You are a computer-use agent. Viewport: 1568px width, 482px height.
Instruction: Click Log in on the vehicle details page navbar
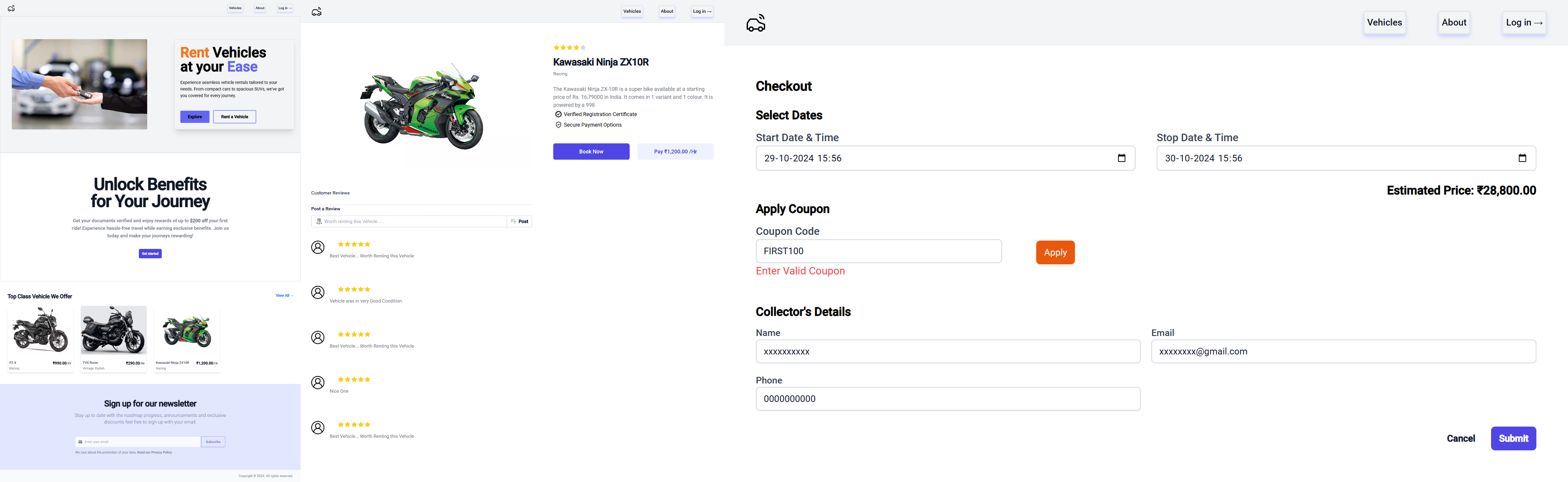pos(702,11)
